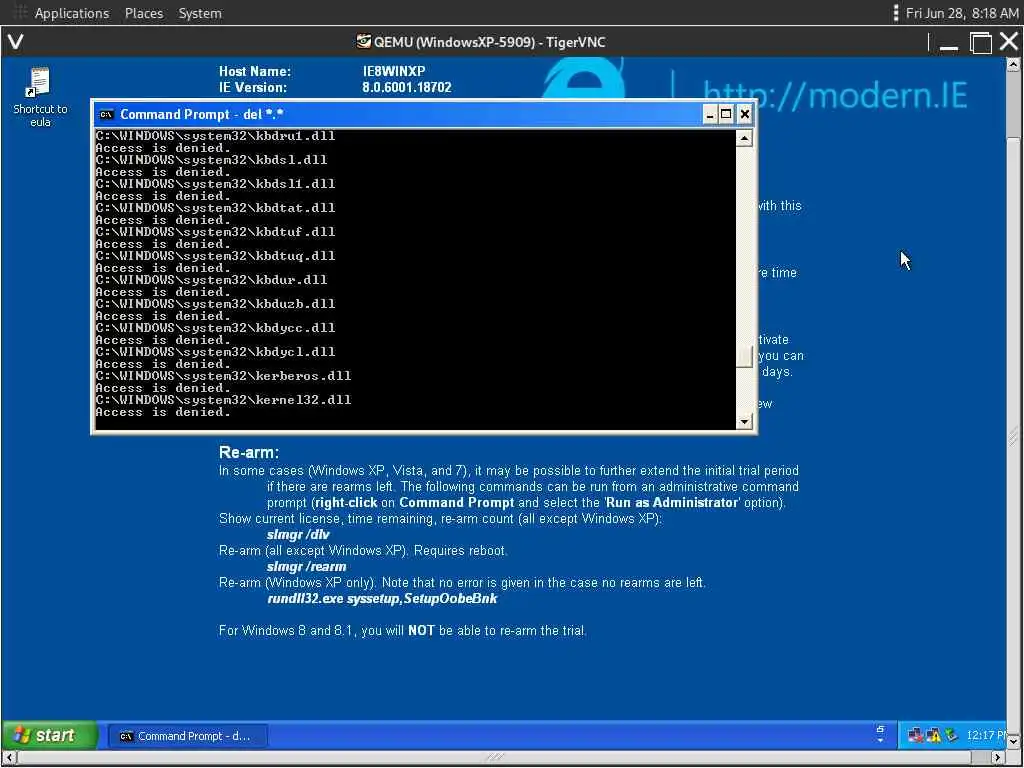This screenshot has height=768, width=1024.
Task: Click the 12:17 PM taskbar clock
Action: pos(985,736)
